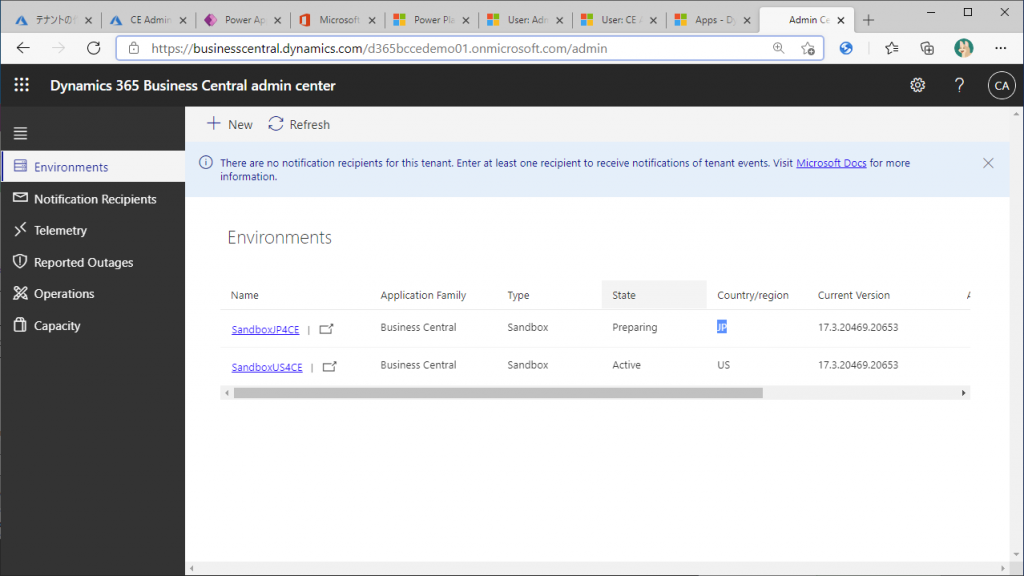Open the browser profile picture
The width and height of the screenshot is (1024, 576).
963,48
